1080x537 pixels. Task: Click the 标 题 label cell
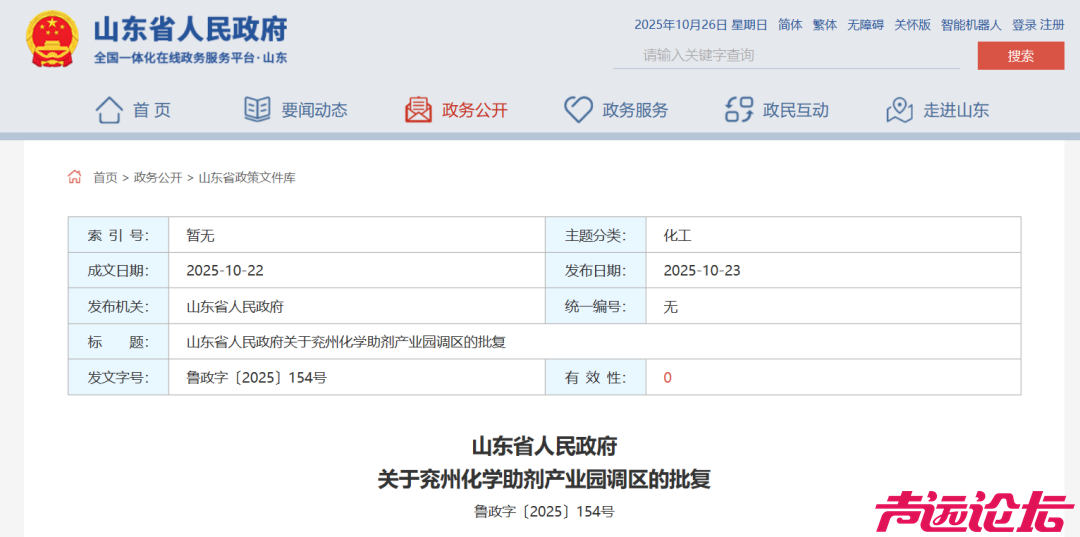118,342
